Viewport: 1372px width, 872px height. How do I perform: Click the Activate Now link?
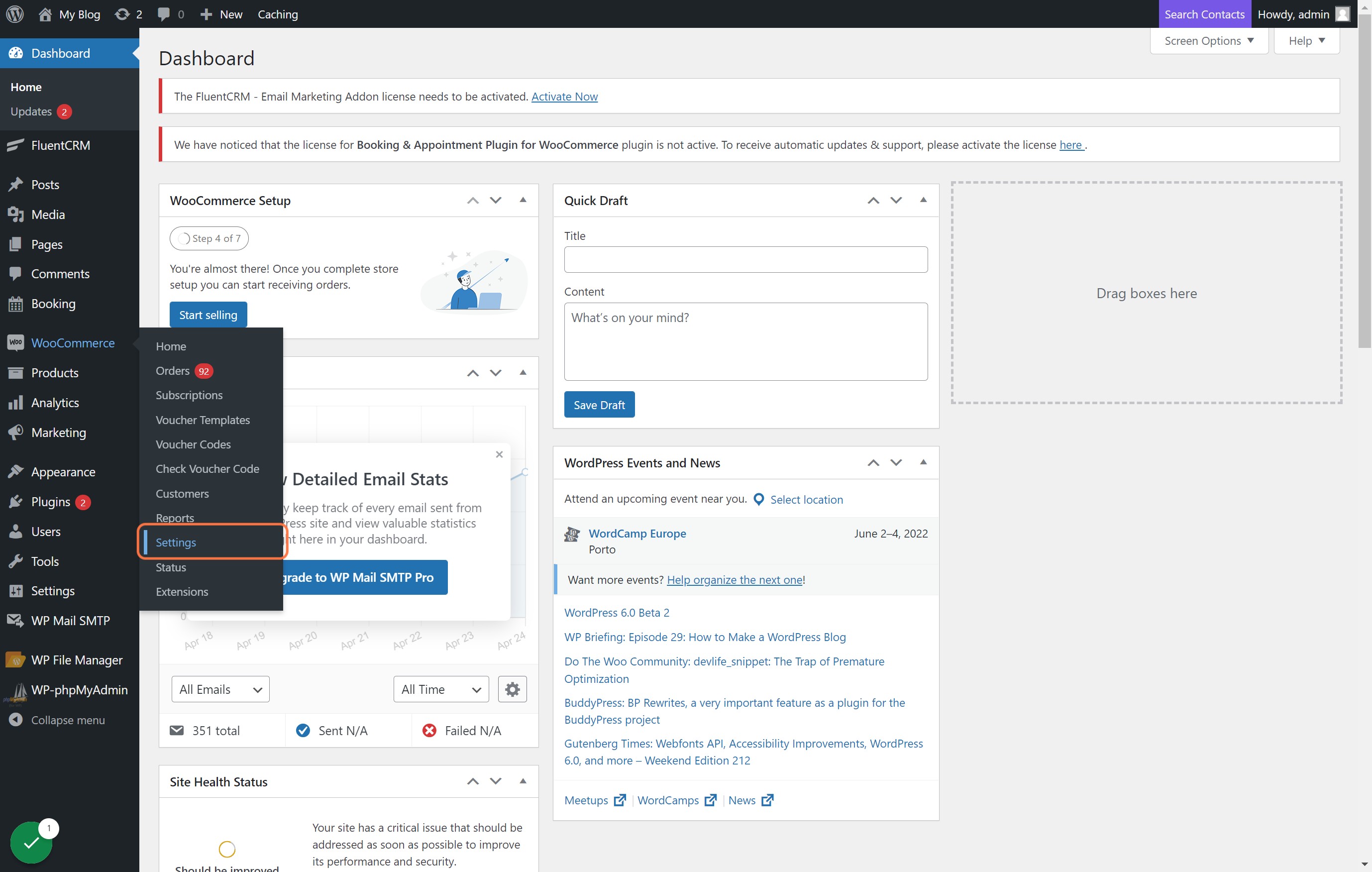click(564, 97)
